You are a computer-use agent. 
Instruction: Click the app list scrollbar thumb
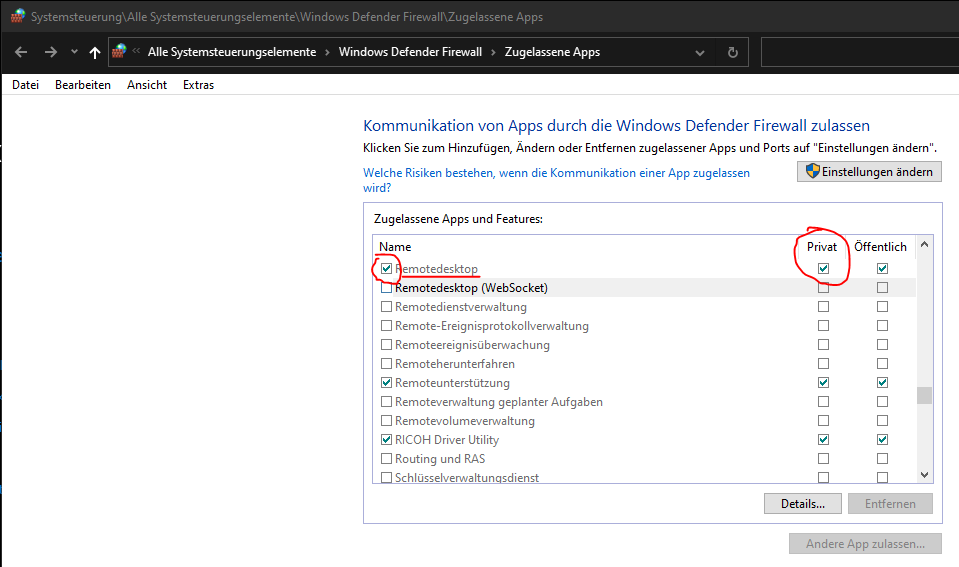click(x=925, y=395)
